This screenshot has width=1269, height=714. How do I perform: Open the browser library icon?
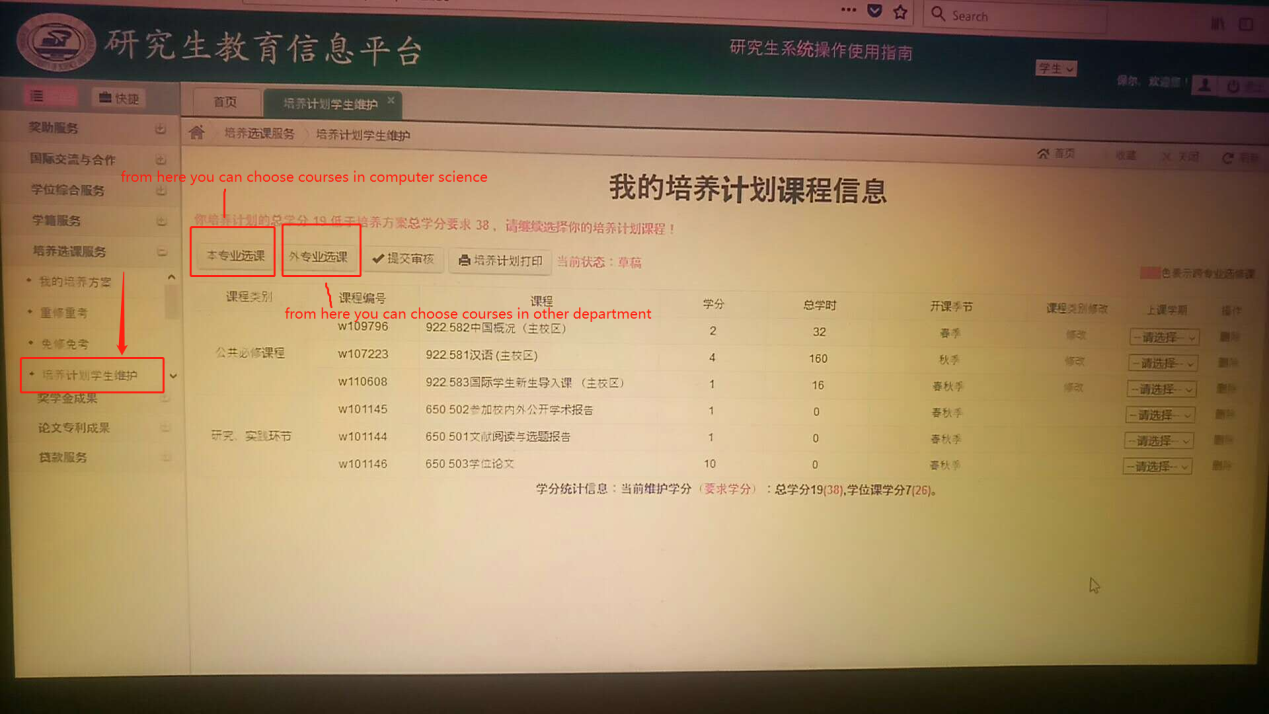1218,22
